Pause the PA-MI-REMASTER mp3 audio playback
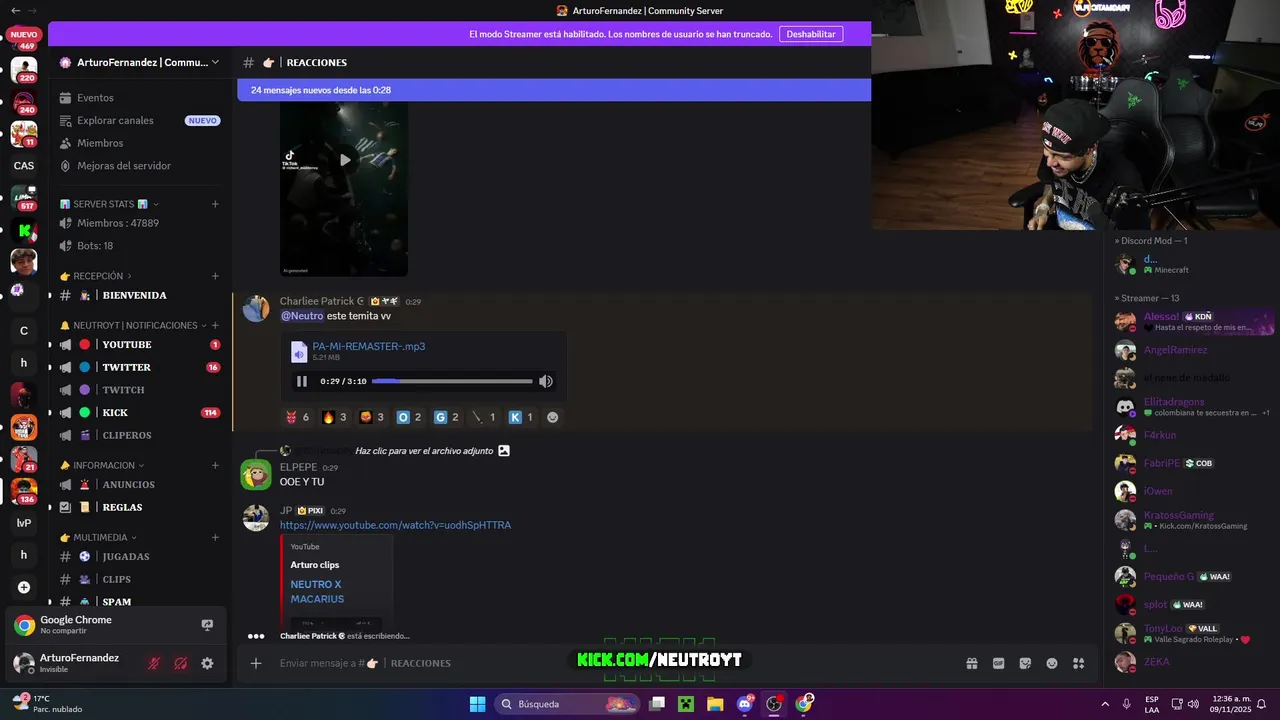1280x720 pixels. [x=302, y=381]
